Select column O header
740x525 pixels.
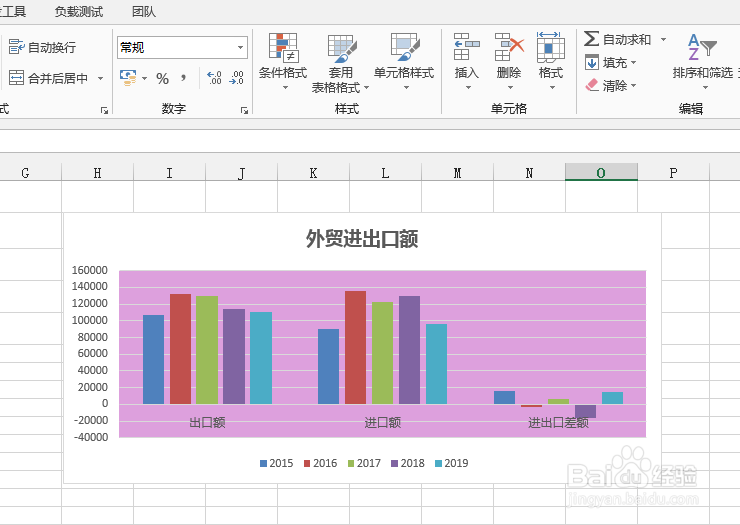point(601,173)
